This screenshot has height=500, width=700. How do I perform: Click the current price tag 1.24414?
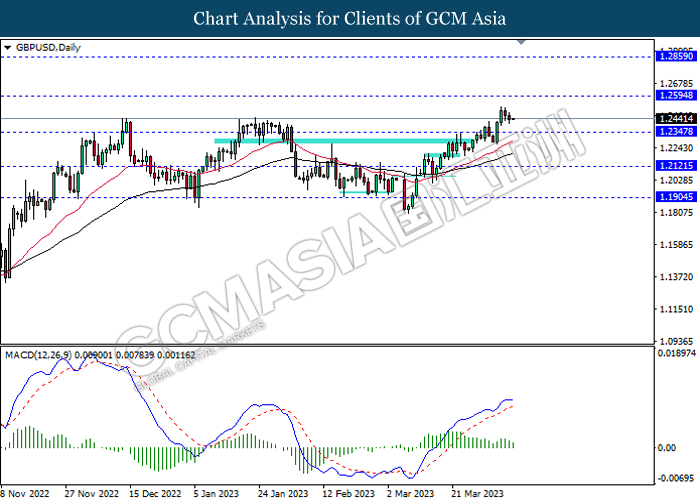pos(676,119)
